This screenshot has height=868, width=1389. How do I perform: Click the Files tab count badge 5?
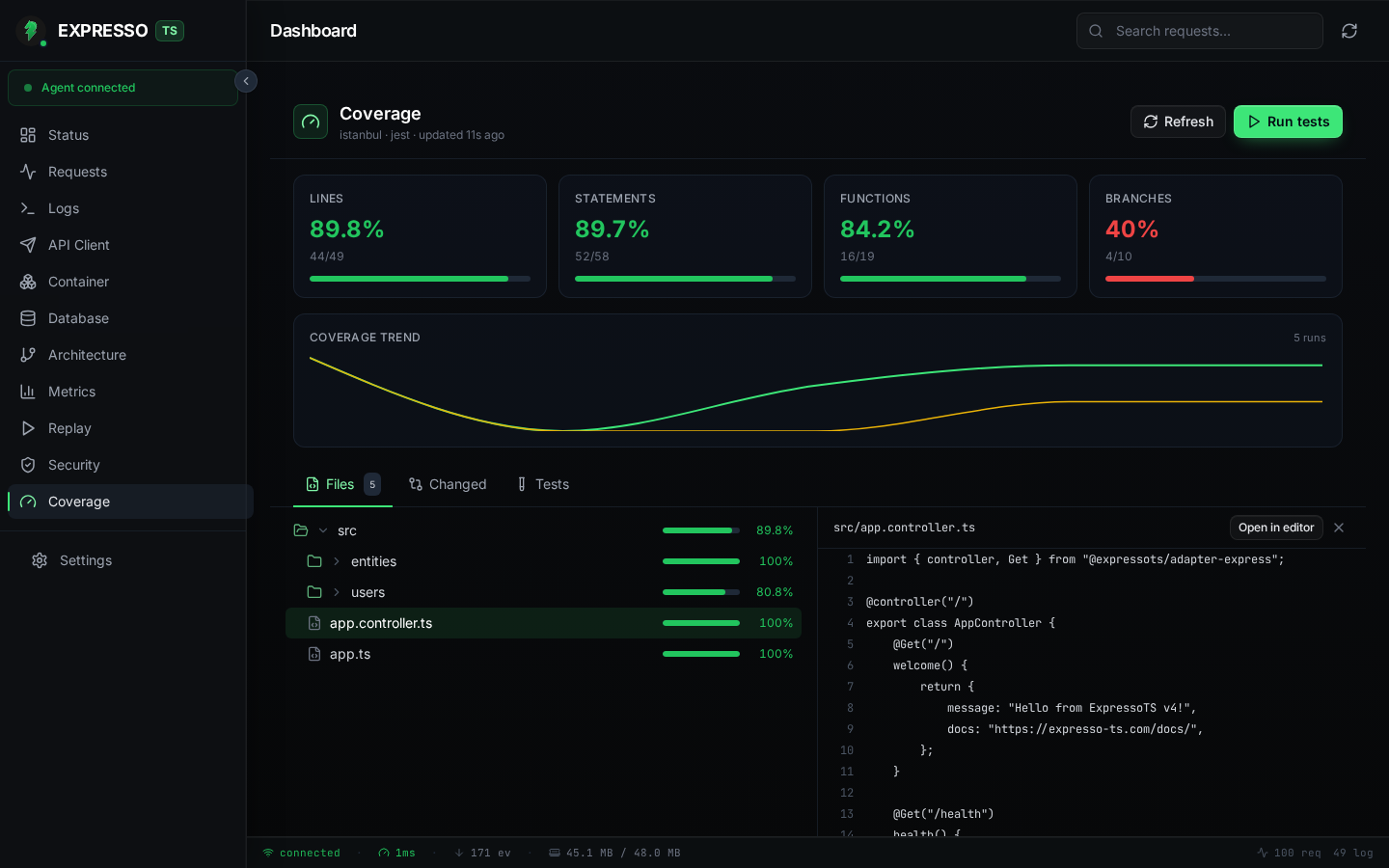pos(372,484)
